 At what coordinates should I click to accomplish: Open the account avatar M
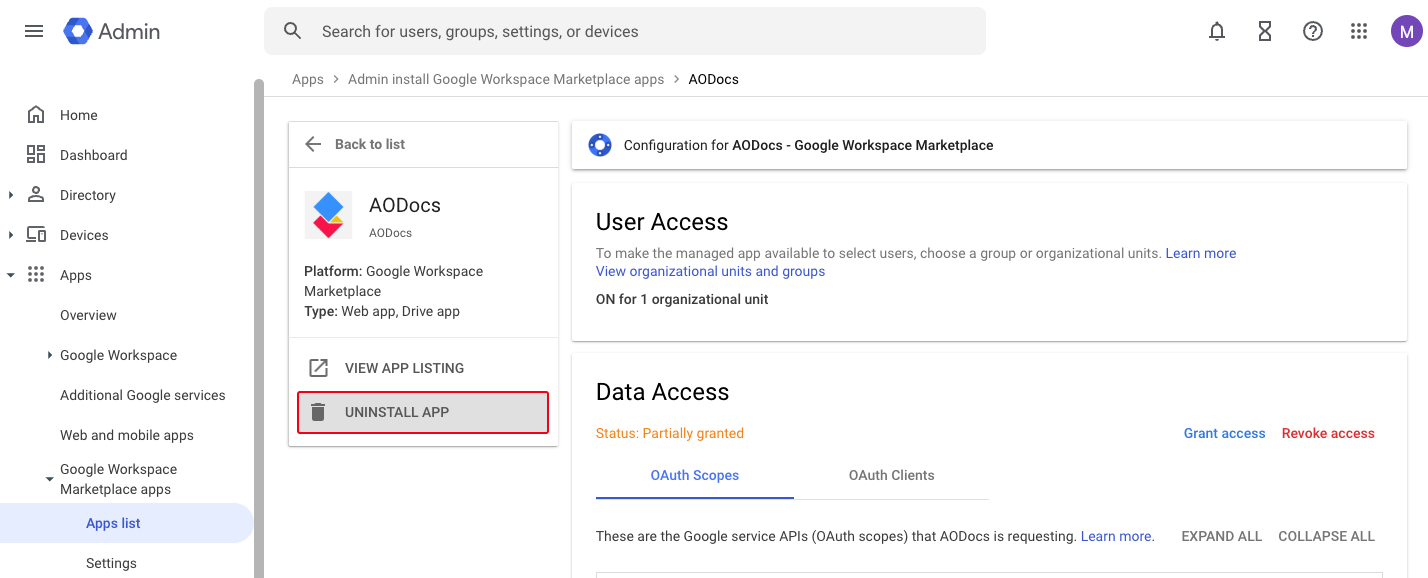1407,31
